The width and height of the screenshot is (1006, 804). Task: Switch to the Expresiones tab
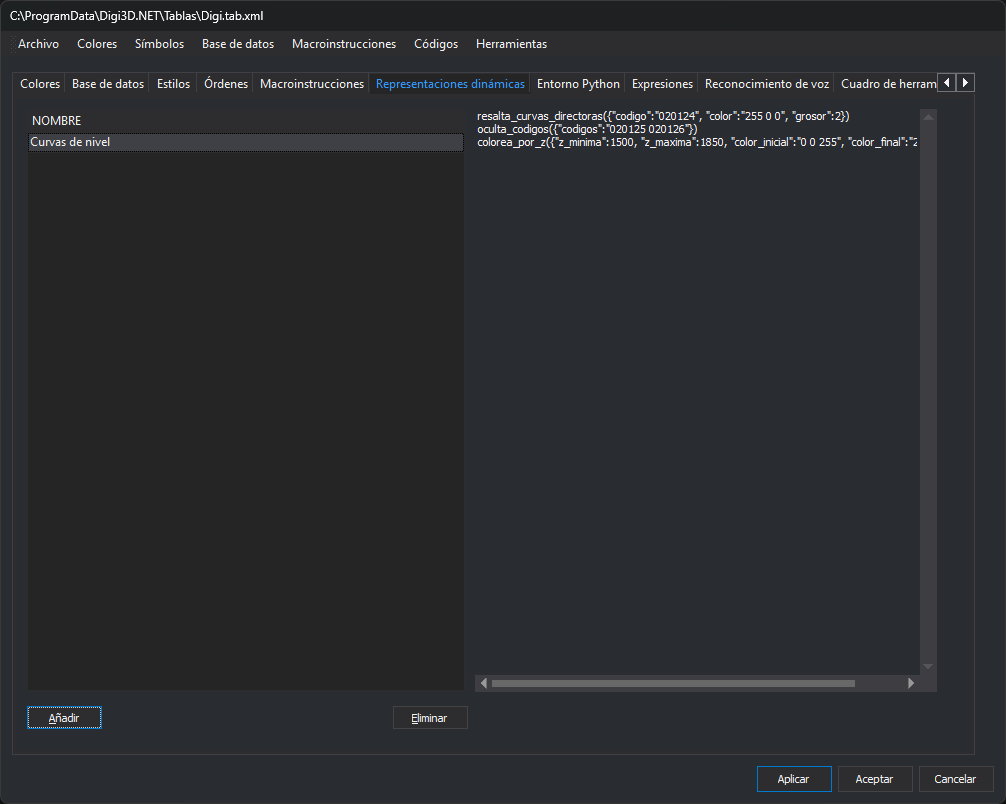click(662, 83)
